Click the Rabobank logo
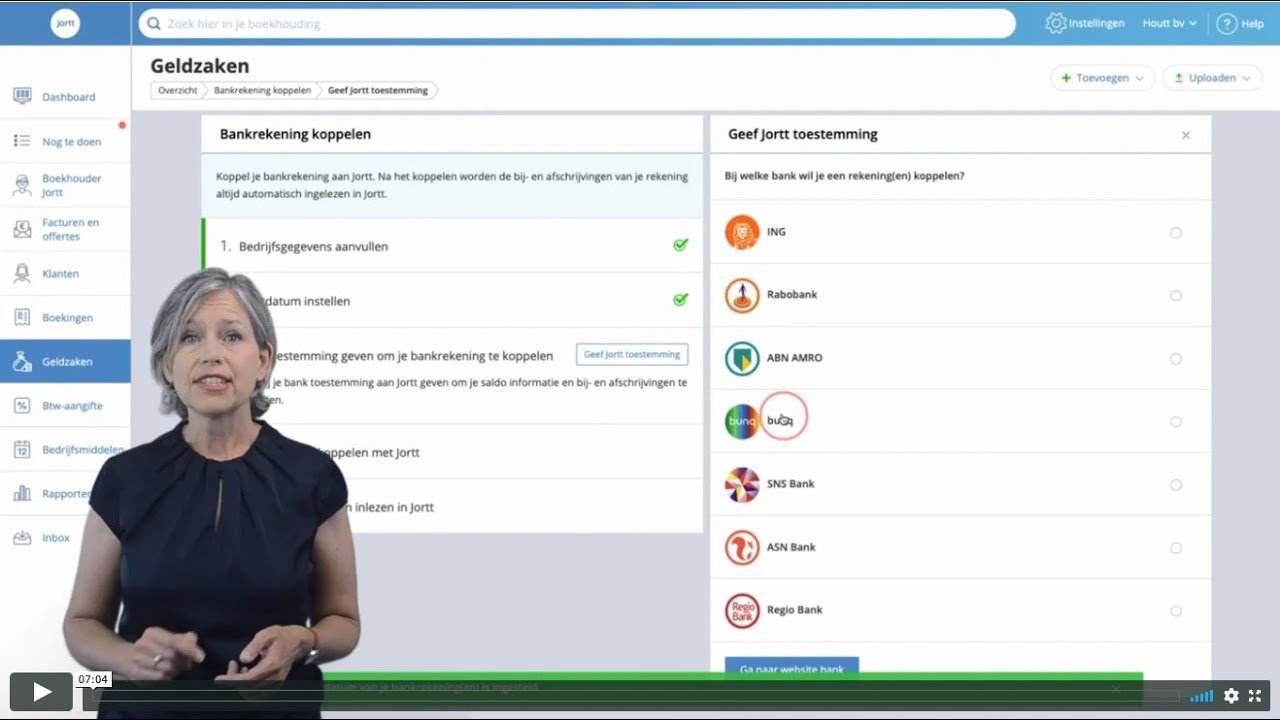Viewport: 1280px width, 720px height. [742, 295]
